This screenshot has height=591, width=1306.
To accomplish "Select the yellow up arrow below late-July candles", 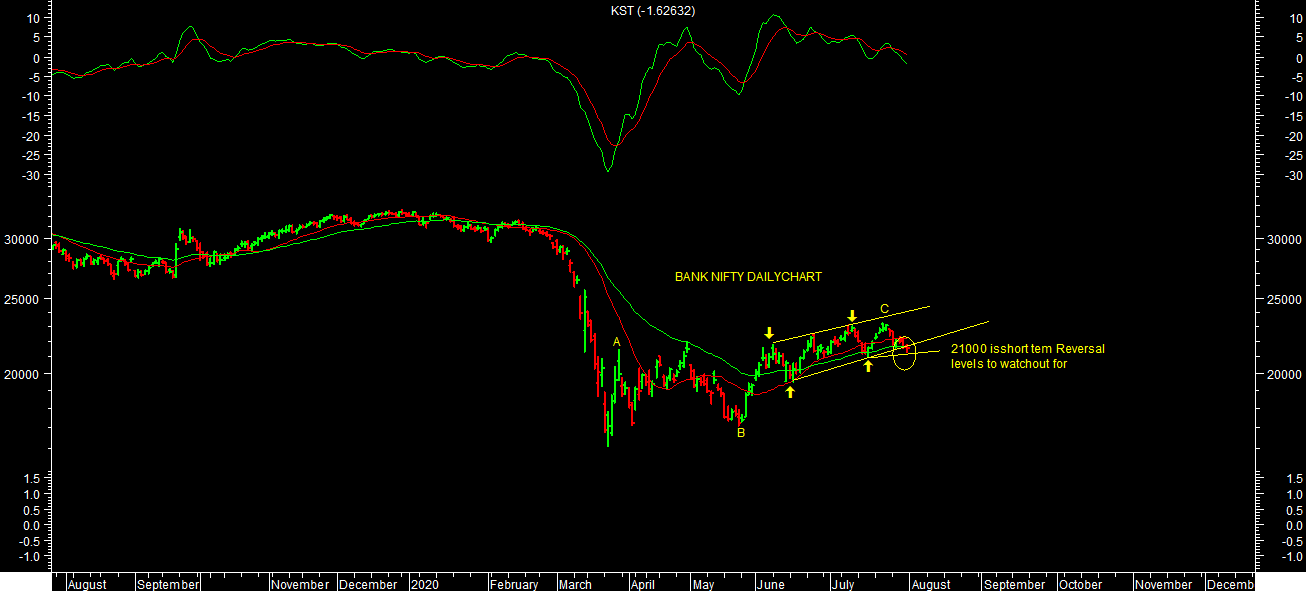I will coord(868,366).
